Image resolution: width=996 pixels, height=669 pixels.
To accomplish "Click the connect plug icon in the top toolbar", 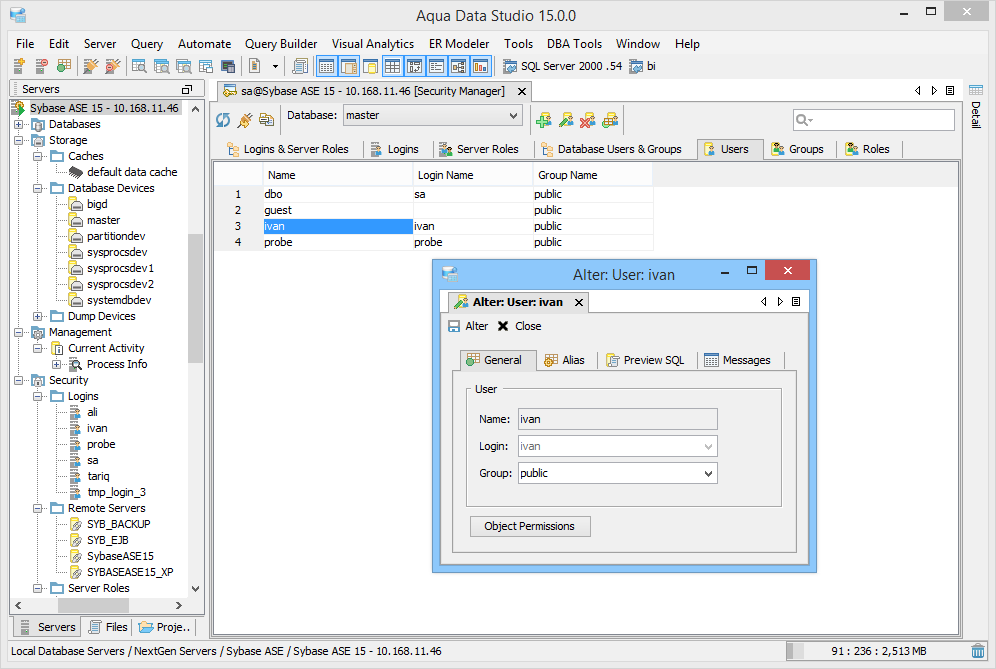I will pyautogui.click(x=91, y=65).
